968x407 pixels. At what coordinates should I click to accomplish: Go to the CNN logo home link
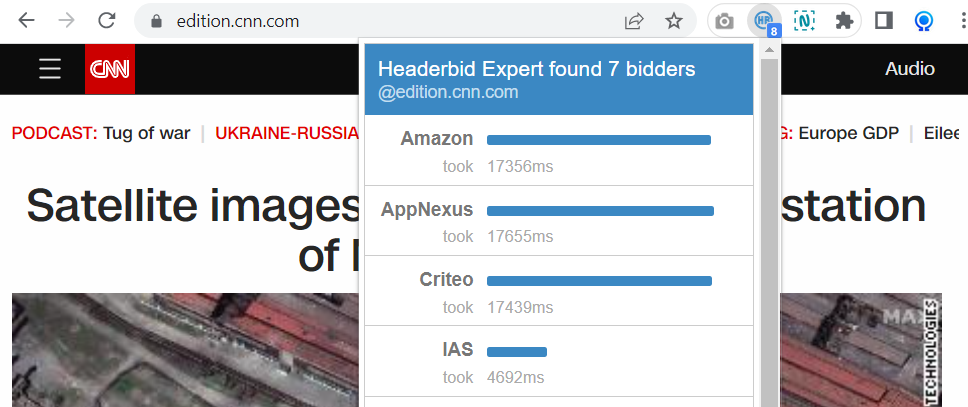[110, 69]
